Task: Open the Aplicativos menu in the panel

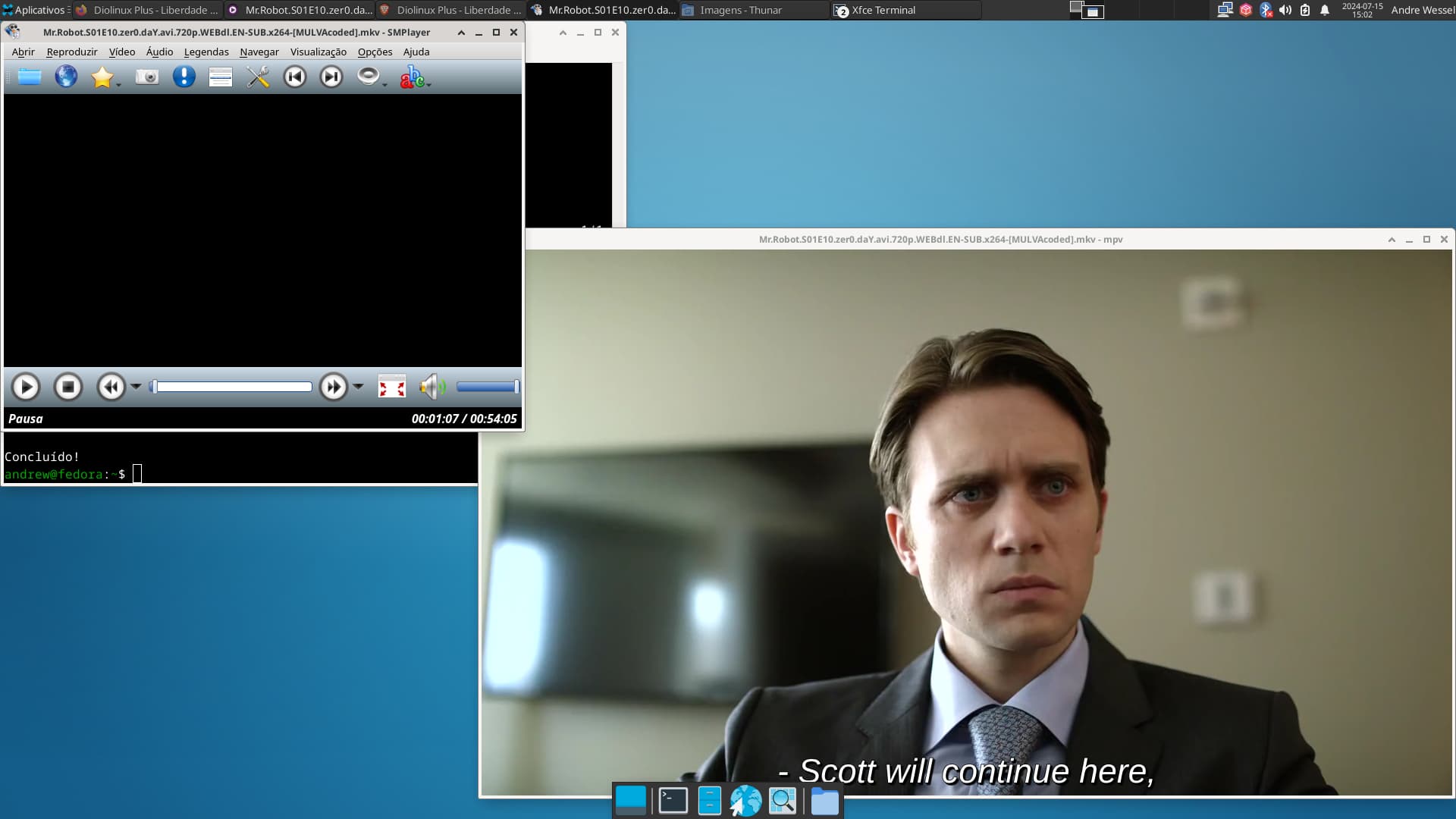Action: tap(35, 10)
